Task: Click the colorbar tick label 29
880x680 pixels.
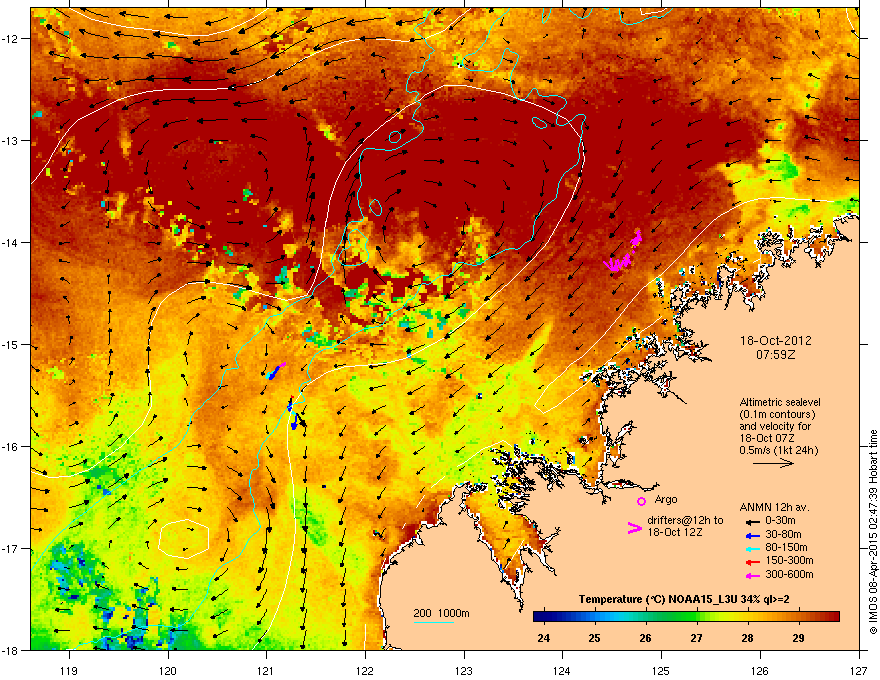Action: 799,638
